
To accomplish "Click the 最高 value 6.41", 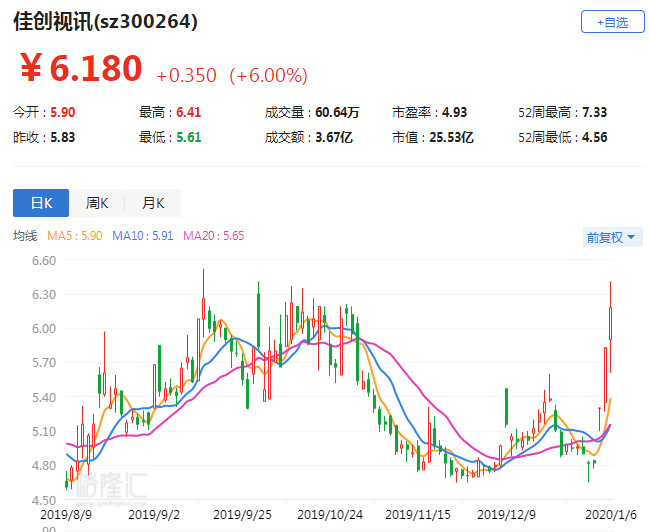I will pos(189,112).
